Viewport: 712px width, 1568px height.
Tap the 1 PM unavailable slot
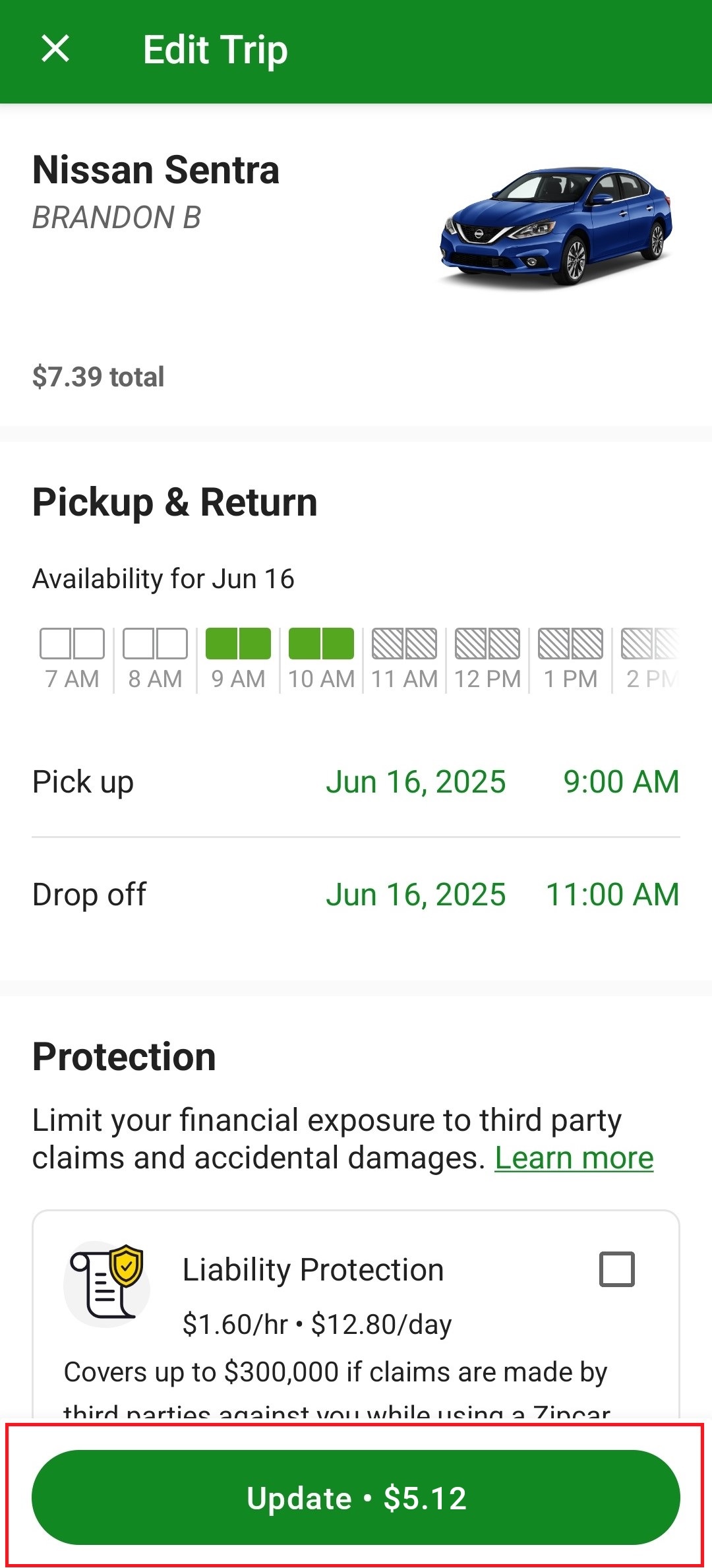pyautogui.click(x=570, y=644)
